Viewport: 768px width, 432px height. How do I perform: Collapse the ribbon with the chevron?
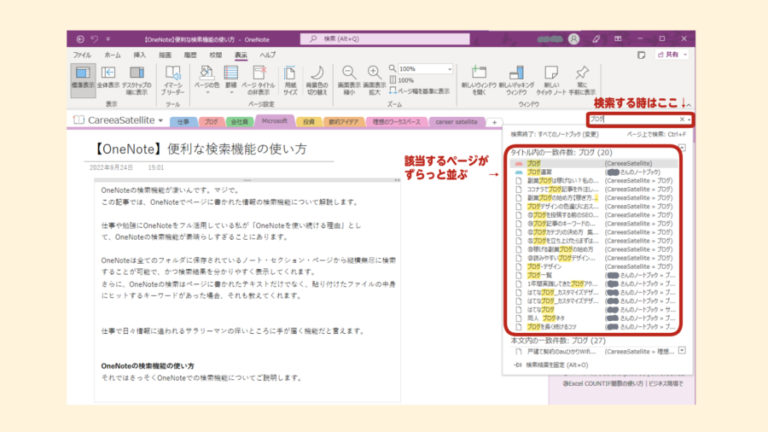[x=689, y=105]
